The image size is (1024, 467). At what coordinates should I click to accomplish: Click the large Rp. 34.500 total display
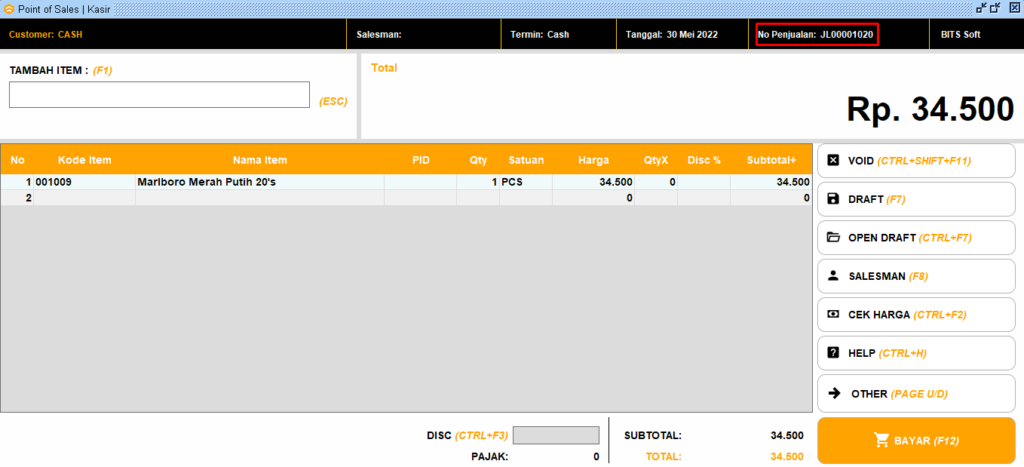[930, 109]
